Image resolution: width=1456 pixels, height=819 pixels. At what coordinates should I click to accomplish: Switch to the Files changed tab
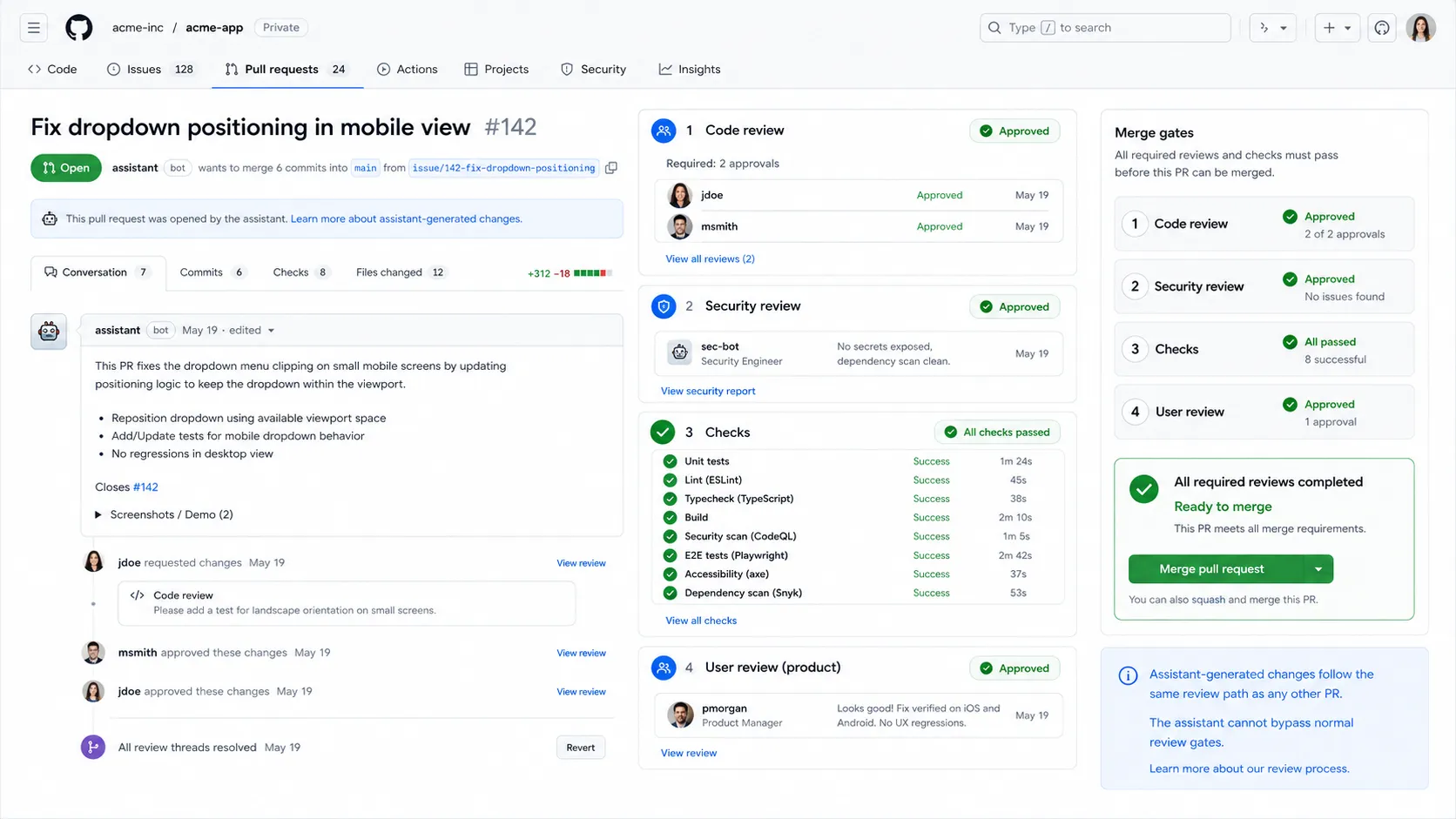pos(401,272)
